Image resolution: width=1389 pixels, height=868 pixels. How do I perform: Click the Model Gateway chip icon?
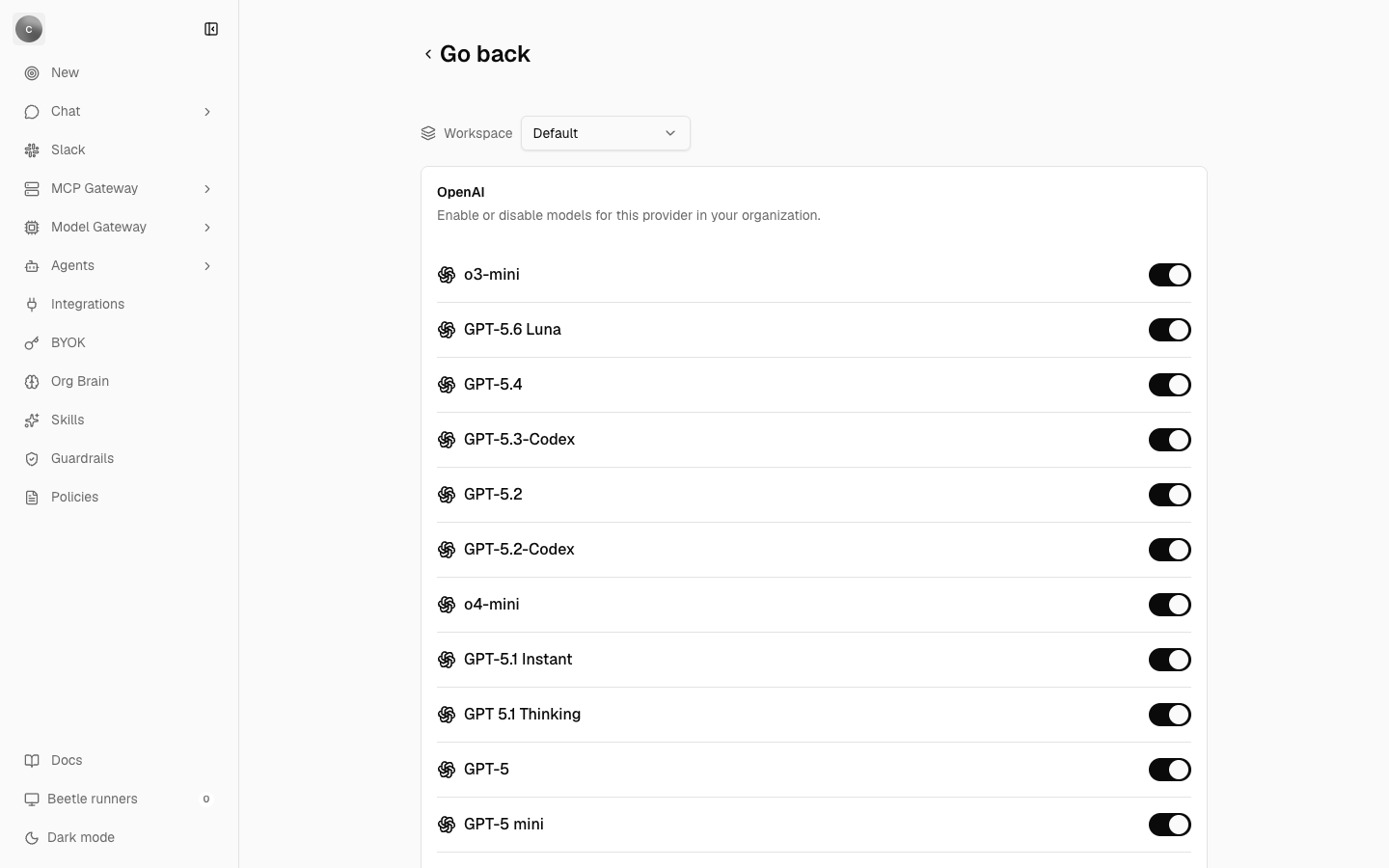[x=32, y=228]
